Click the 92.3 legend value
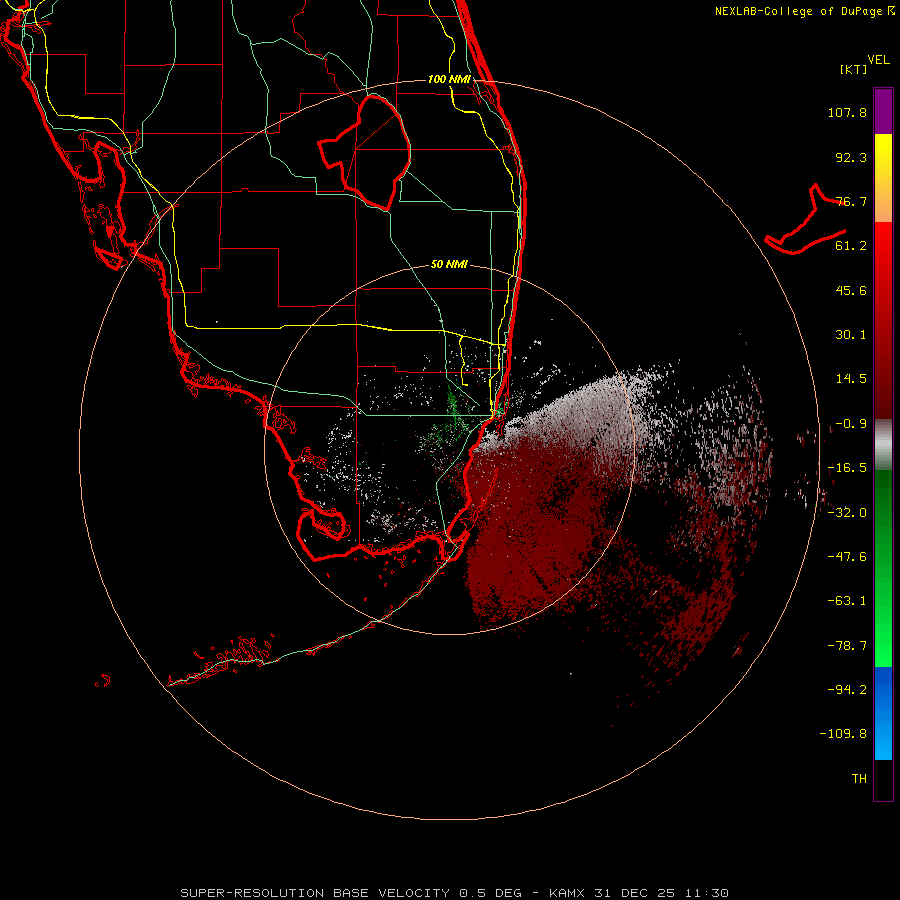900x900 pixels. click(x=851, y=157)
